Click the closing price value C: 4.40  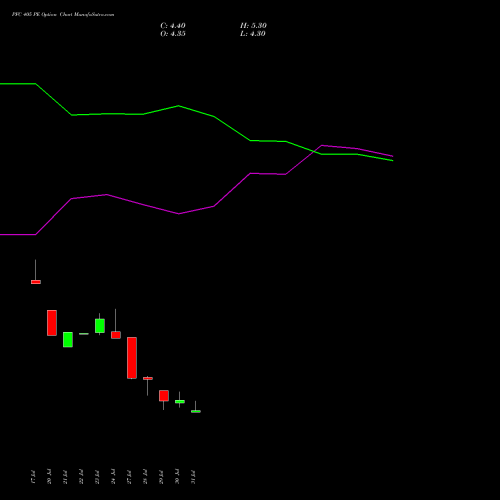click(x=173, y=26)
